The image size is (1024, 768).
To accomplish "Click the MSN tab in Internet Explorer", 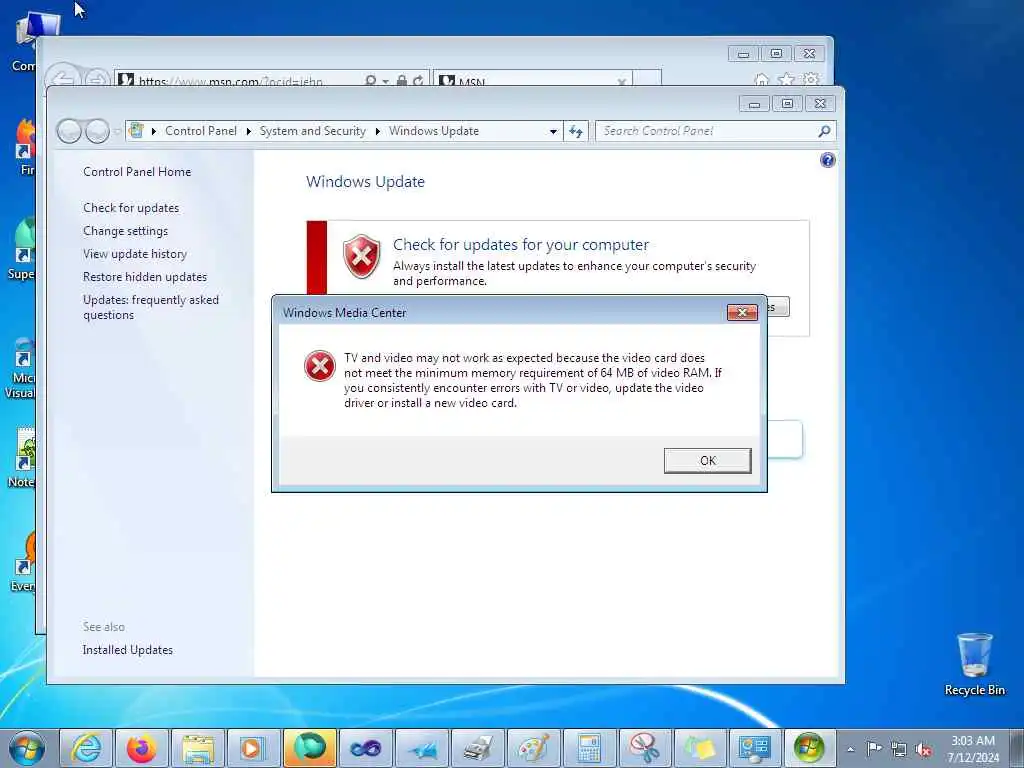I will click(x=532, y=80).
